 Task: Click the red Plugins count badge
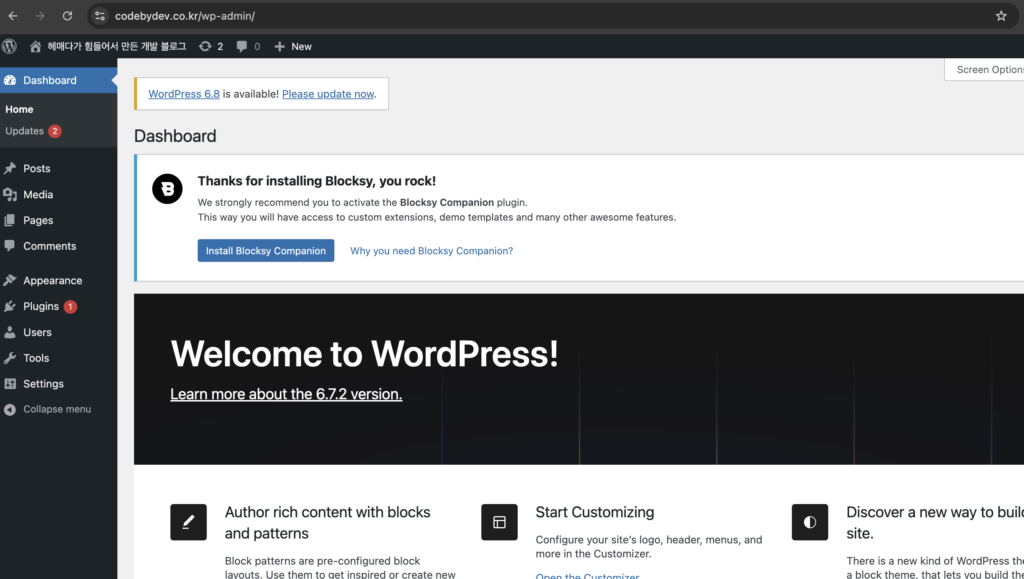(71, 307)
